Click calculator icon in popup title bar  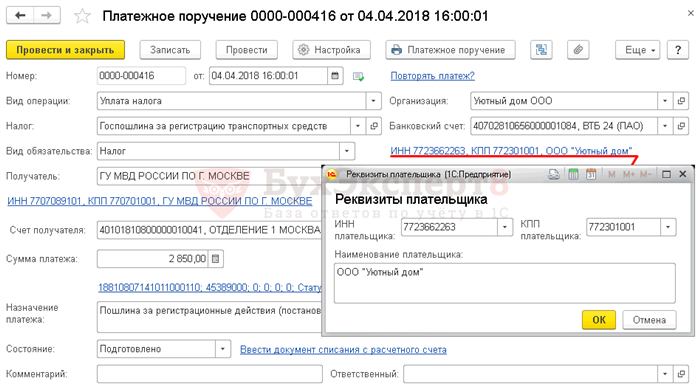tap(573, 174)
